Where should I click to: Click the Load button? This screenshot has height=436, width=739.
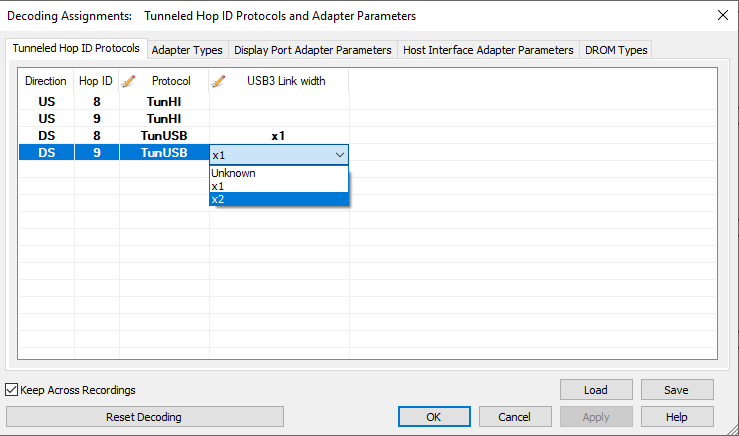click(x=596, y=390)
